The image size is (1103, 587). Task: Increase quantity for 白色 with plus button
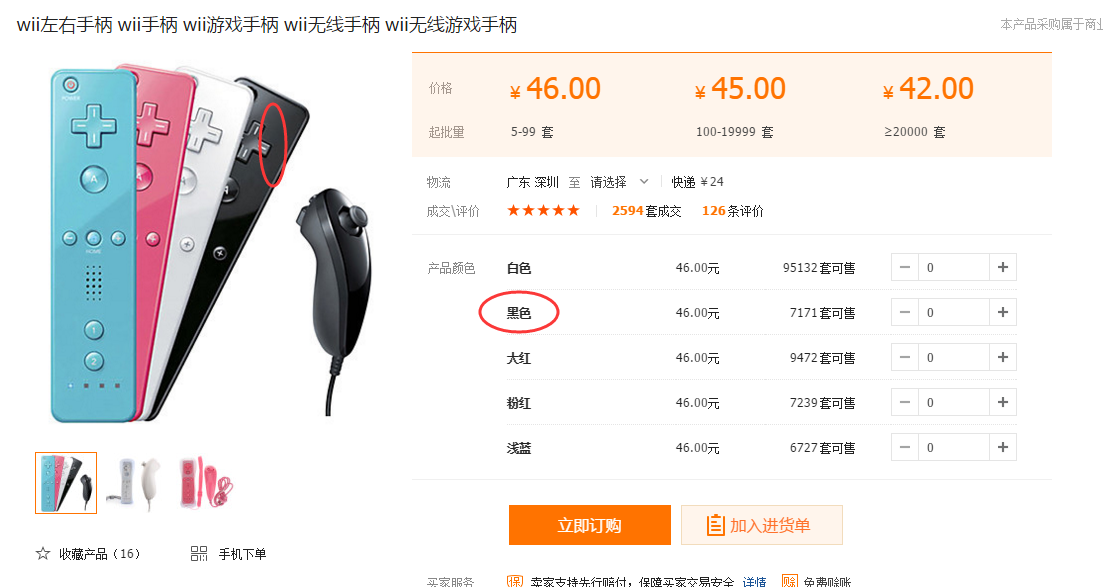1002,267
